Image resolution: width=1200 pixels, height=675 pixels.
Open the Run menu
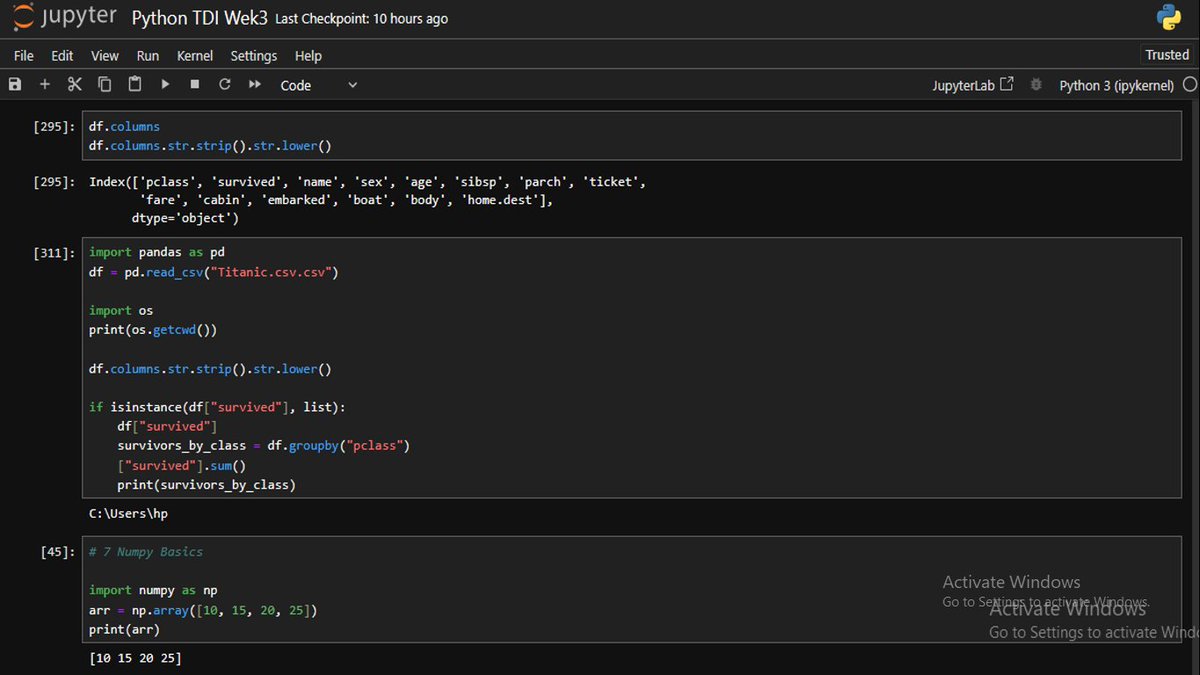point(148,56)
